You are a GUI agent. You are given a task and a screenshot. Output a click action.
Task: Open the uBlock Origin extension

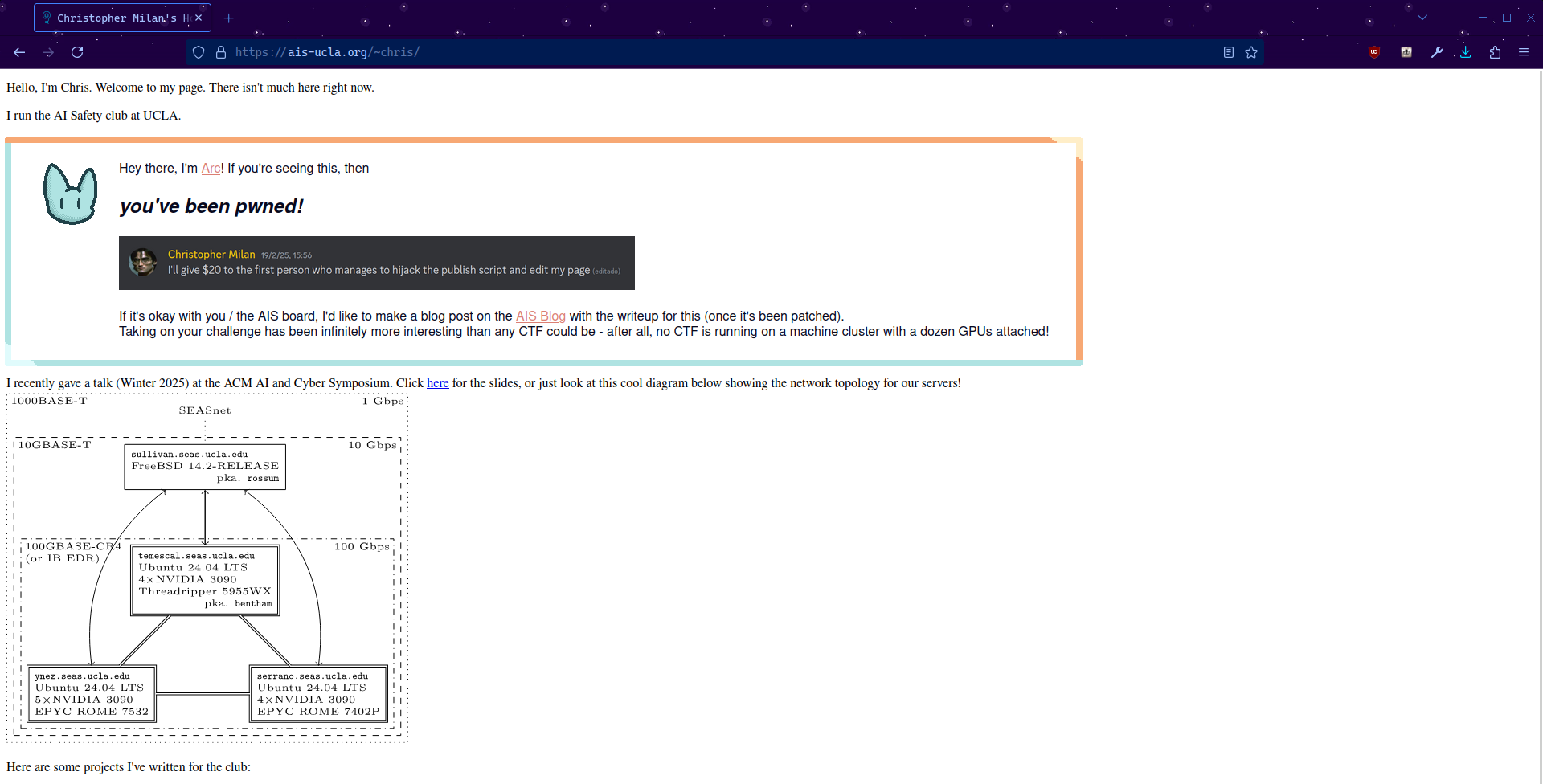(x=1374, y=52)
